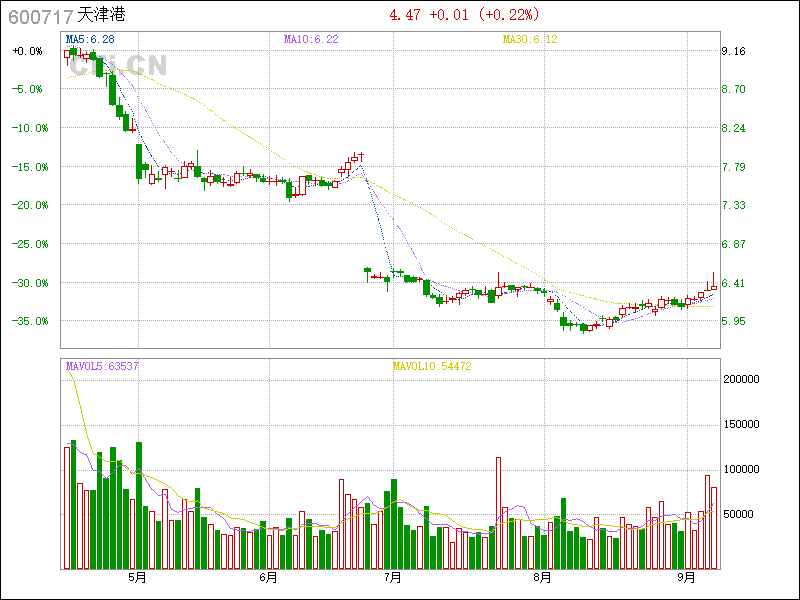Click the +0.0% percentage axis label
This screenshot has width=800, height=600.
27,51
